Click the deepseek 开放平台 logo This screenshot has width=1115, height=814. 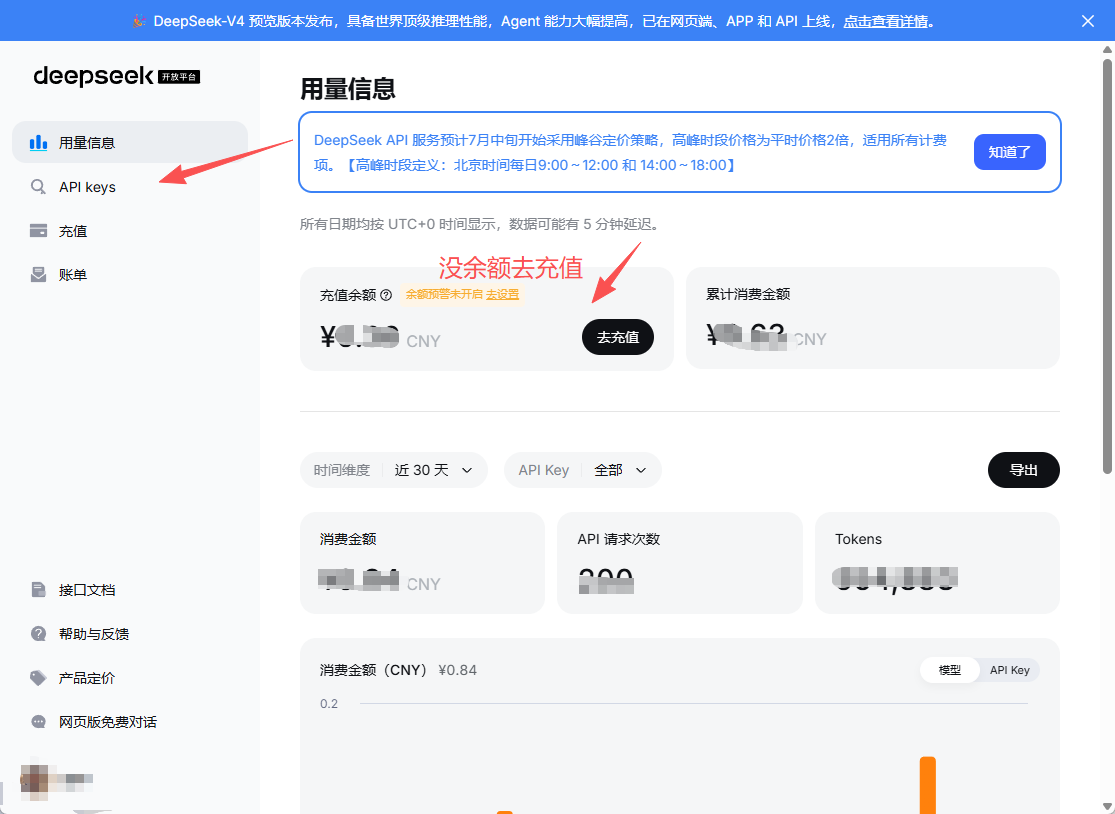pyautogui.click(x=117, y=76)
